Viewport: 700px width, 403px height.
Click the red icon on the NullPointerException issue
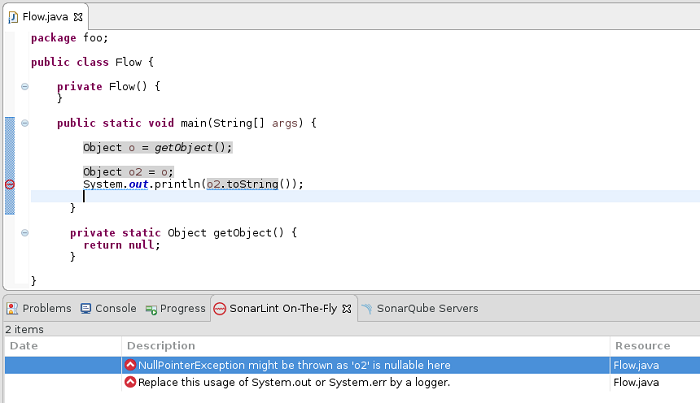130,366
